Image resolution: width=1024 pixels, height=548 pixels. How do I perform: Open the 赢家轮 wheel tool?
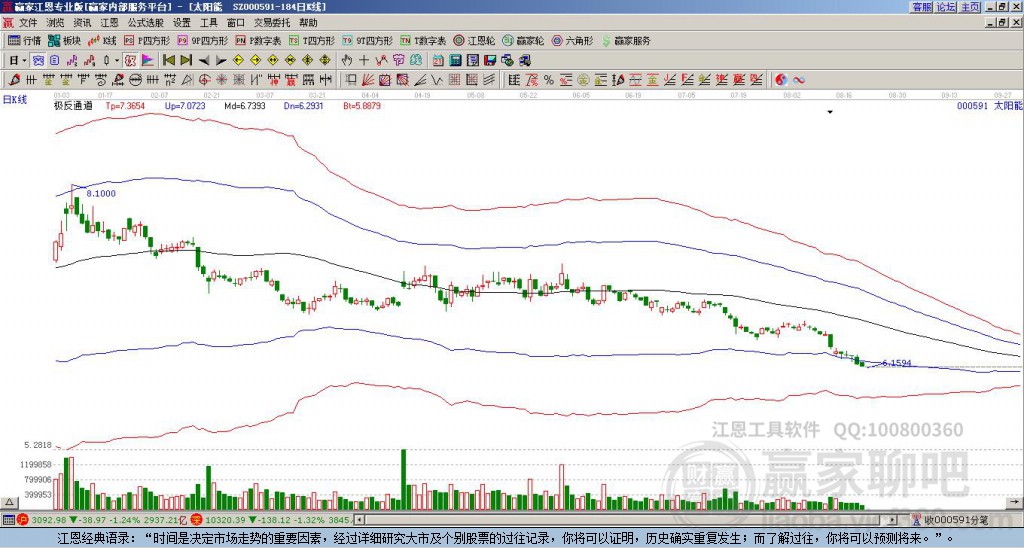(524, 40)
